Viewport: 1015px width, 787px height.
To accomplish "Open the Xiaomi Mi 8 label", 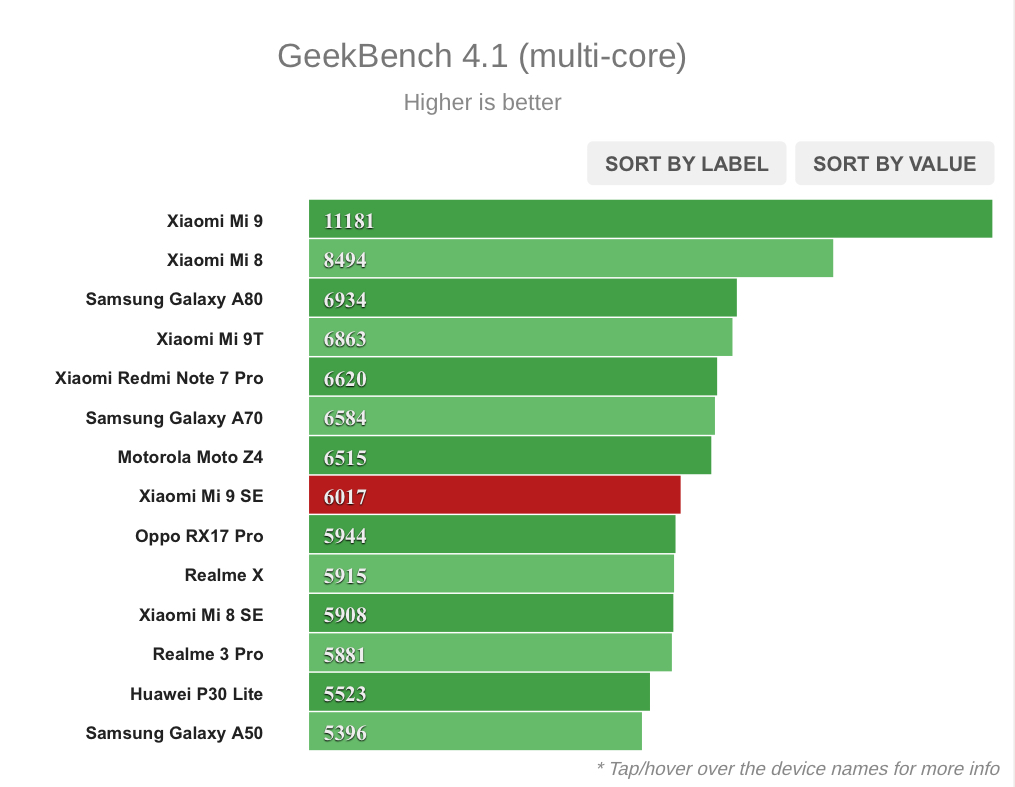I will click(215, 260).
